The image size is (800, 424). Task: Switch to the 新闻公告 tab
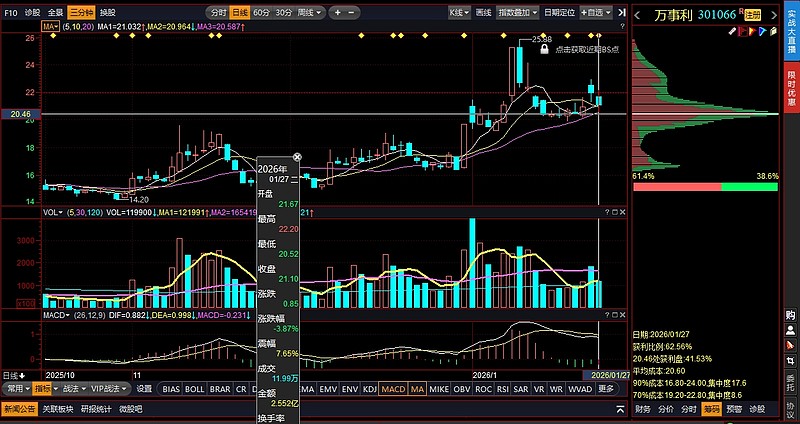(x=18, y=408)
